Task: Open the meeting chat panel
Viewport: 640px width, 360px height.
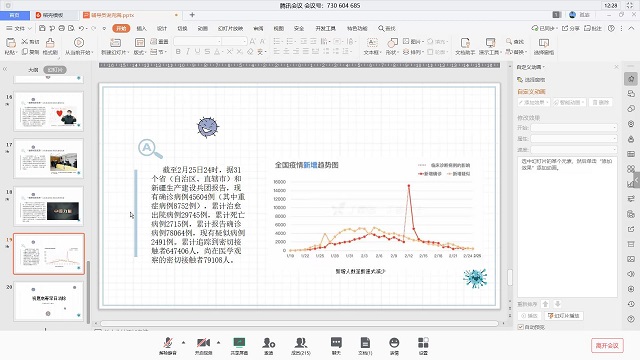Action: pyautogui.click(x=336, y=342)
